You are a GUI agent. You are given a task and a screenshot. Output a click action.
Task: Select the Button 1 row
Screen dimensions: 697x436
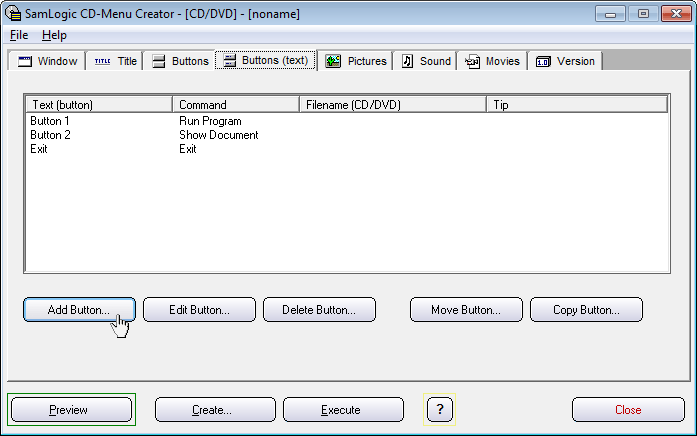pyautogui.click(x=347, y=121)
